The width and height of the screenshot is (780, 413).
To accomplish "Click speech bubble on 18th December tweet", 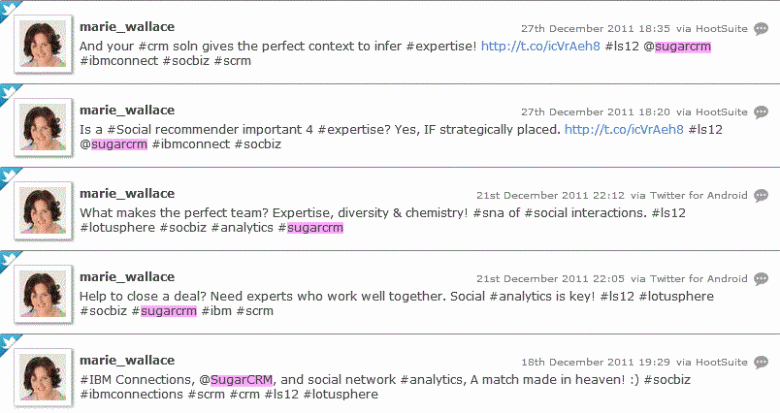I will 761,361.
